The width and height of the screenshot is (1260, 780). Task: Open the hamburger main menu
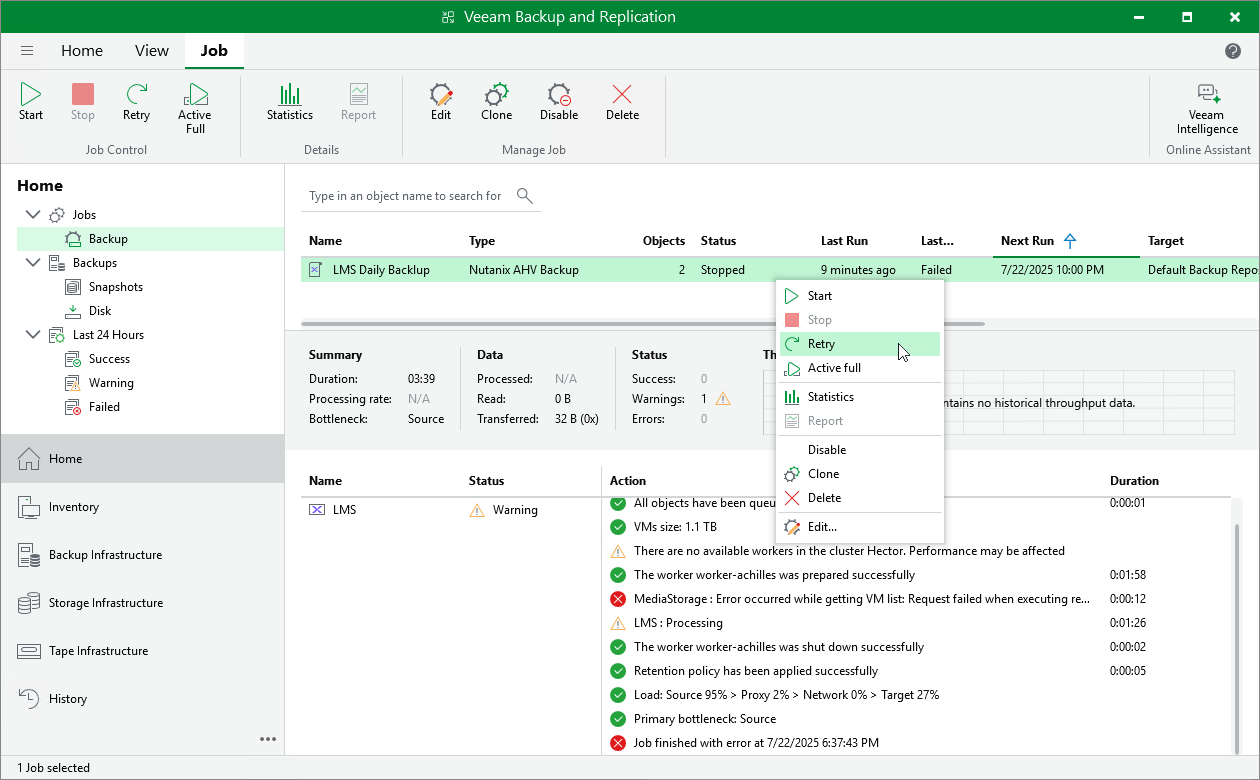[27, 51]
